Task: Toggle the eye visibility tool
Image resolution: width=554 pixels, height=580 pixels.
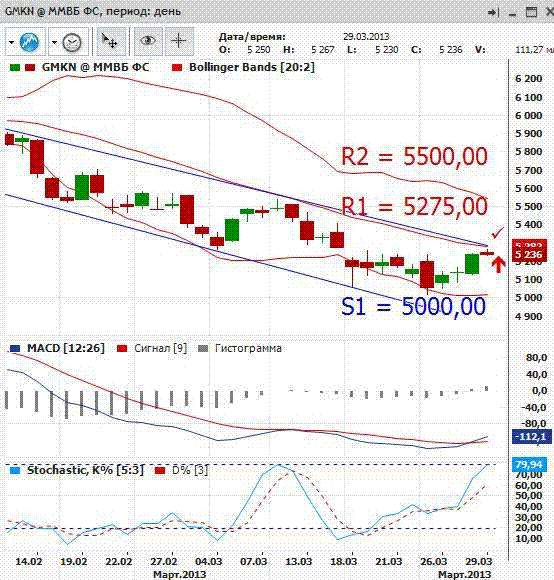Action: tap(148, 41)
